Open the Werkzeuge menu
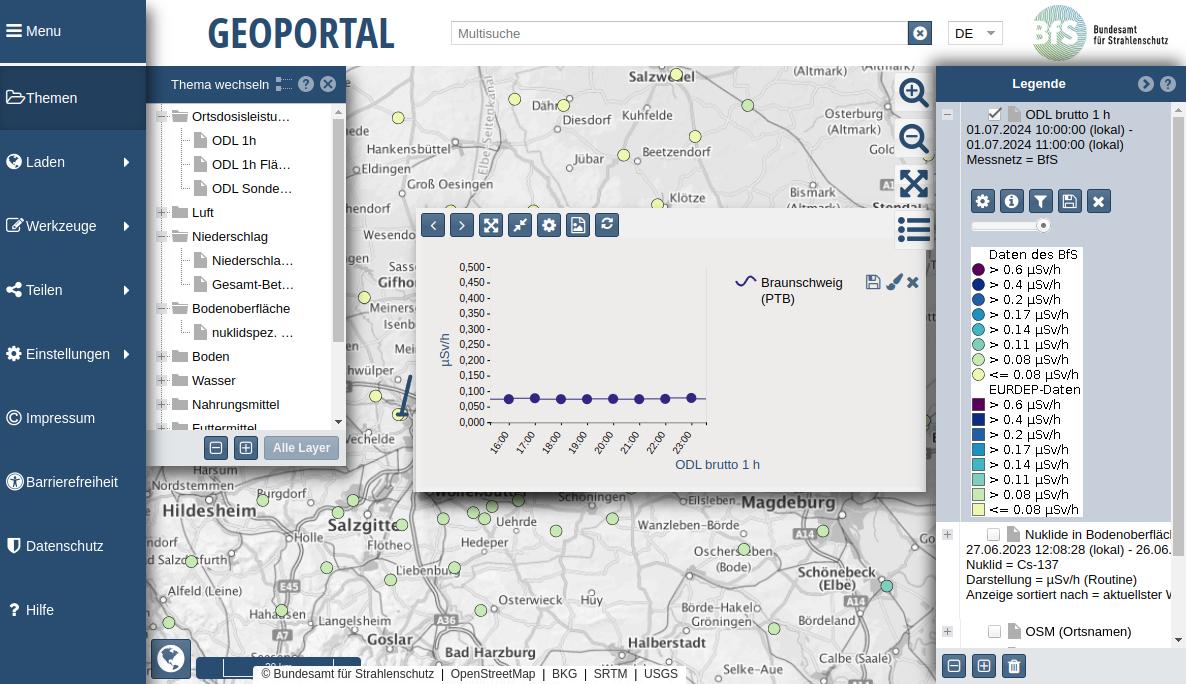The width and height of the screenshot is (1186, 684). coord(72,226)
